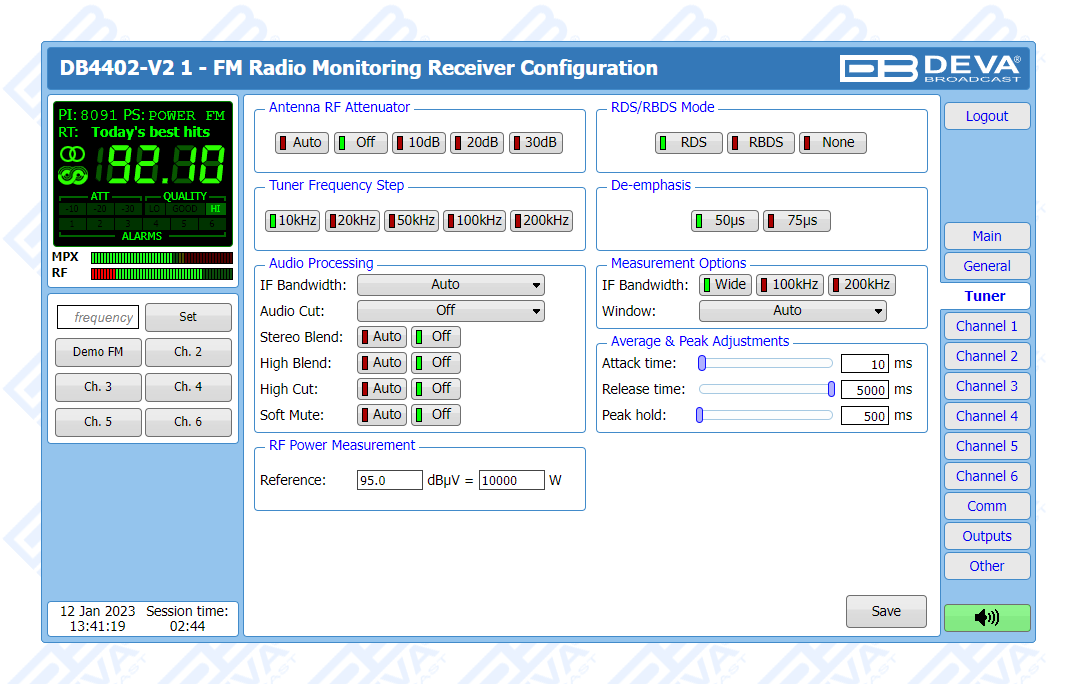
Task: Set Stereo Blend to Auto
Action: tap(382, 337)
